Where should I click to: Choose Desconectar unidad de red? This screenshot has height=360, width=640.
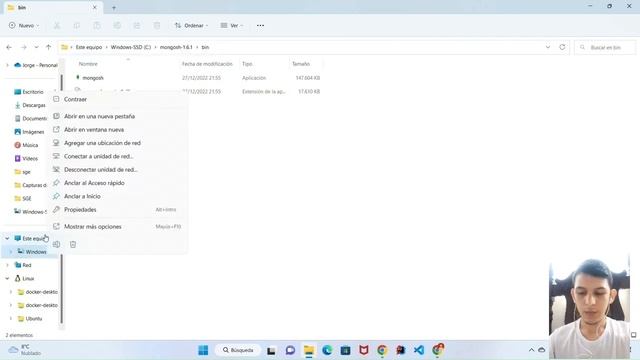point(118,170)
